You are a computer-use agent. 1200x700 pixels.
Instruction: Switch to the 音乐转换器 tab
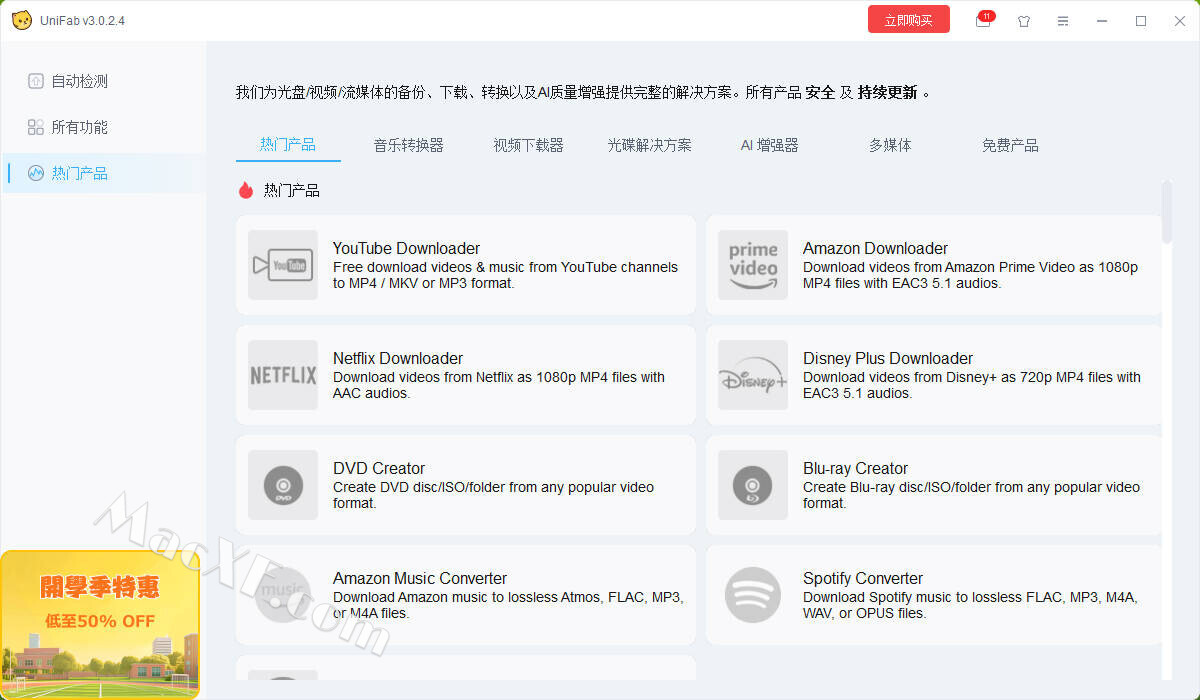[409, 145]
